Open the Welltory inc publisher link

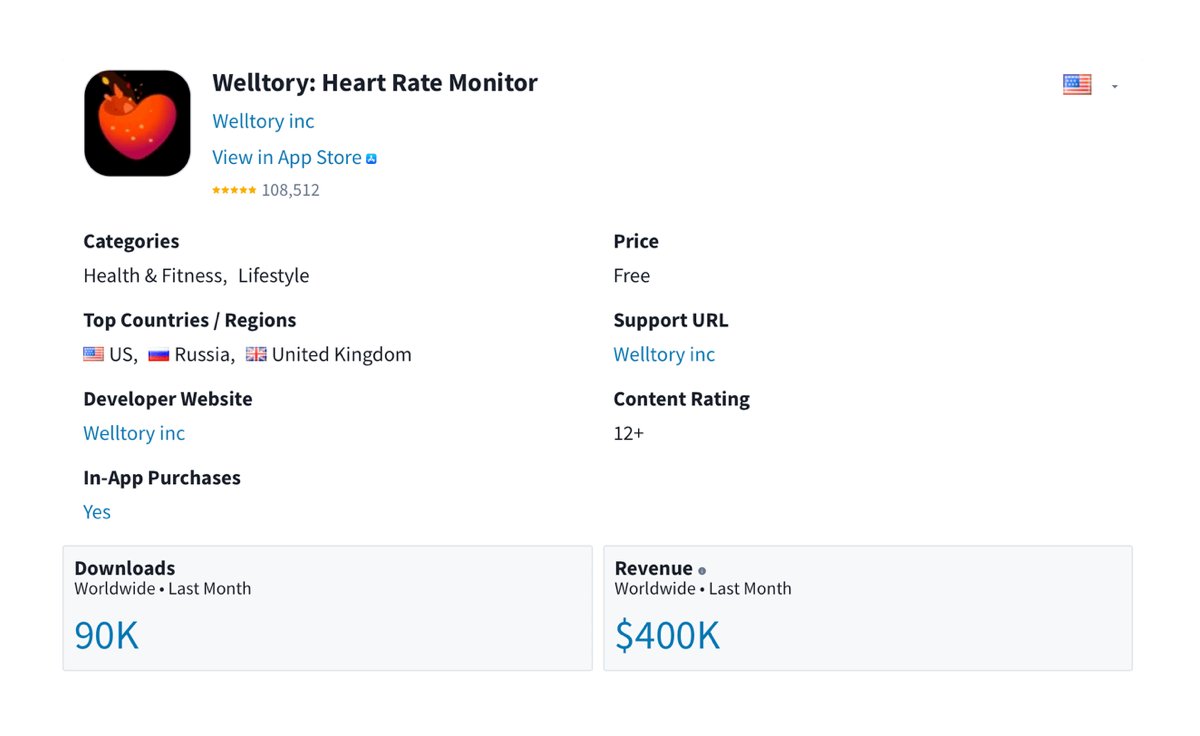pyautogui.click(x=263, y=121)
